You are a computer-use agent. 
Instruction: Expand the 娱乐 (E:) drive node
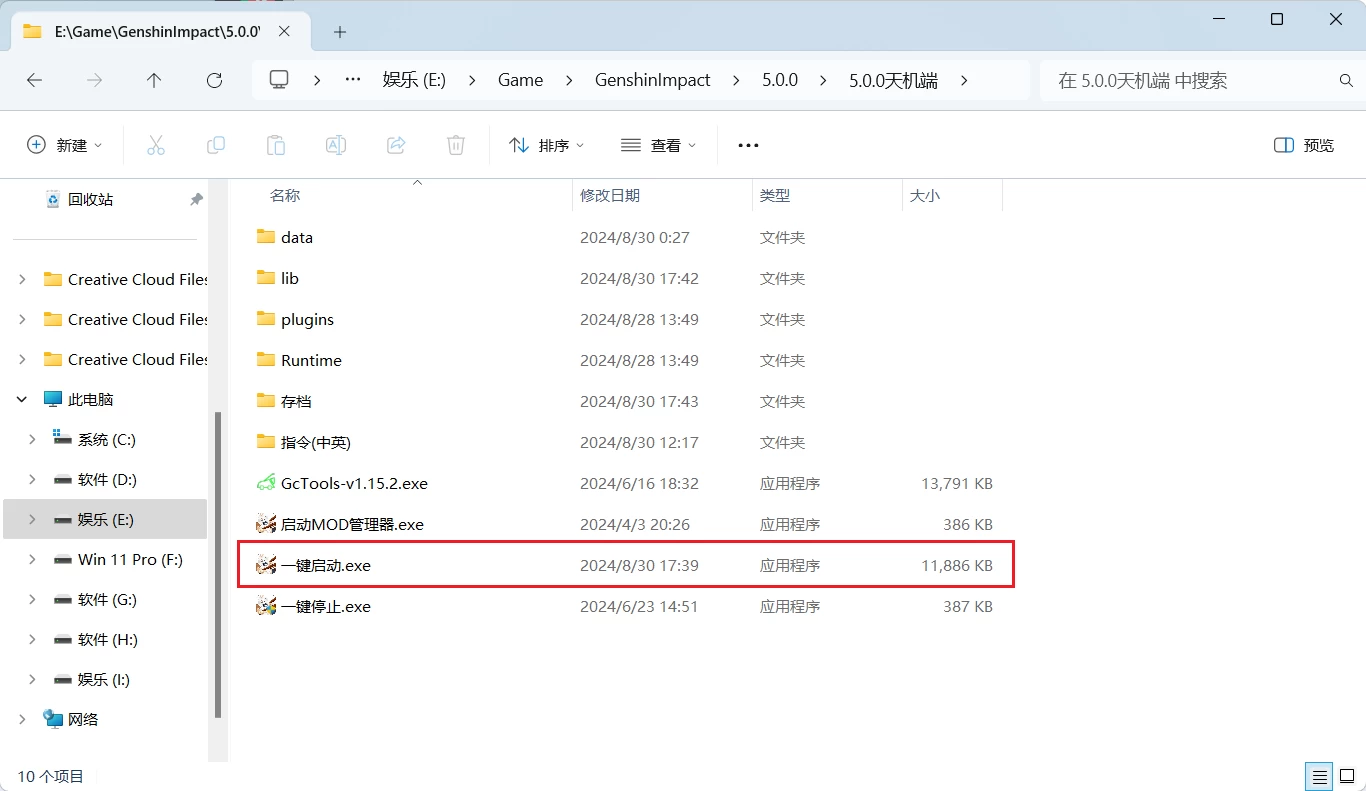32,519
